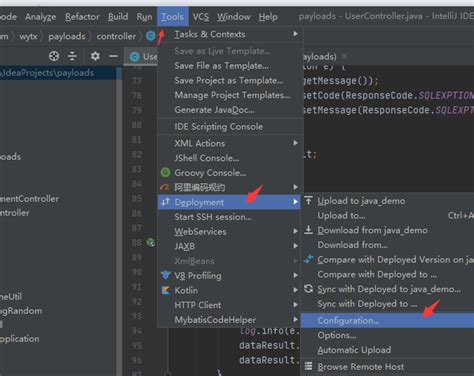Open project panel settings gear icon
Image resolution: width=474 pixels, height=376 pixels.
click(95, 56)
